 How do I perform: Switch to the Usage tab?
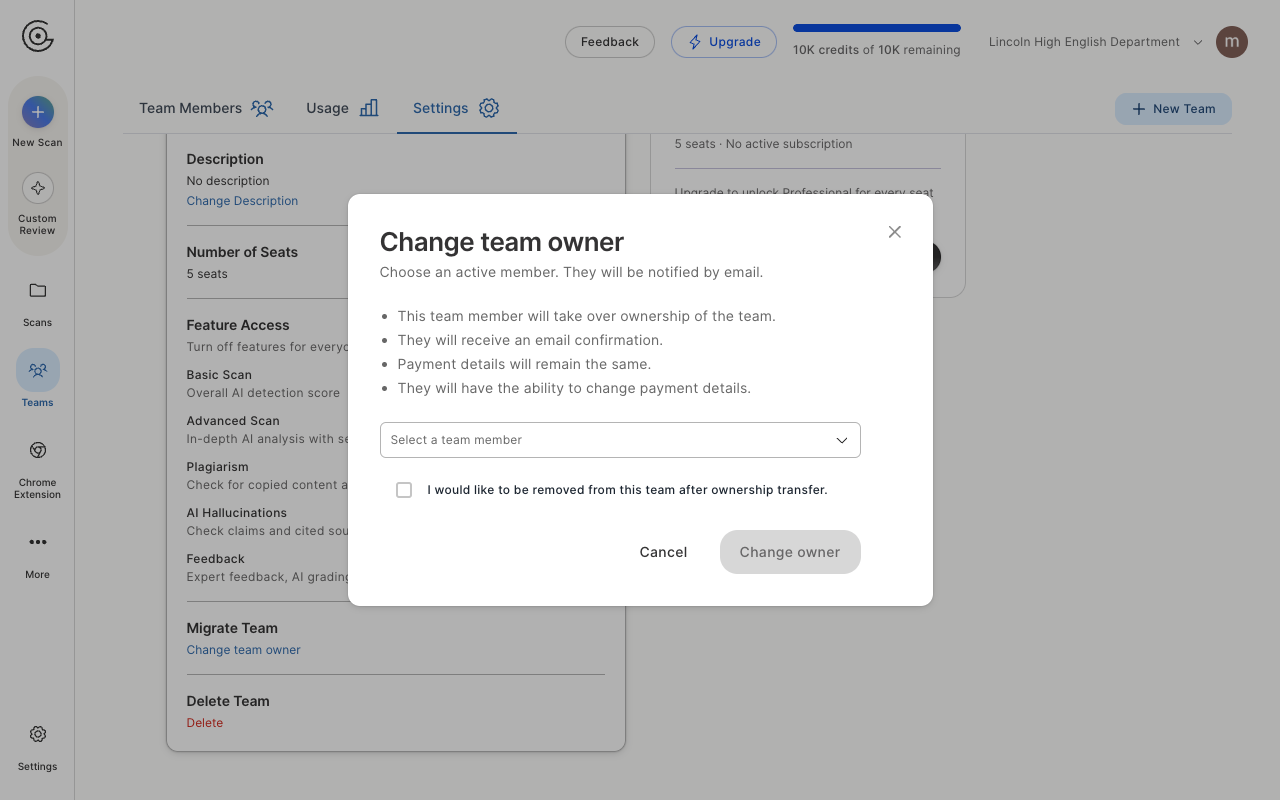point(342,108)
